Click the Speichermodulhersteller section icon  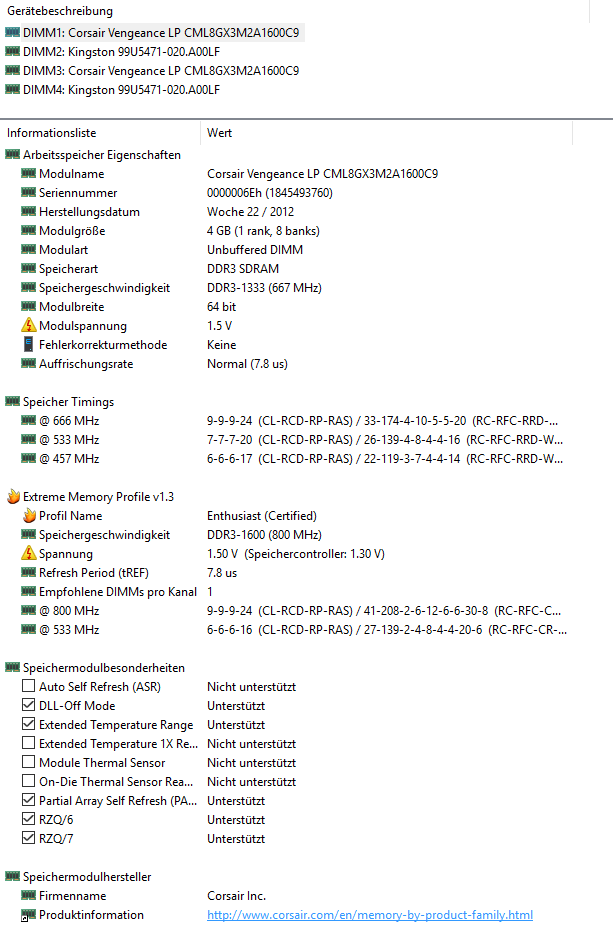[x=12, y=876]
